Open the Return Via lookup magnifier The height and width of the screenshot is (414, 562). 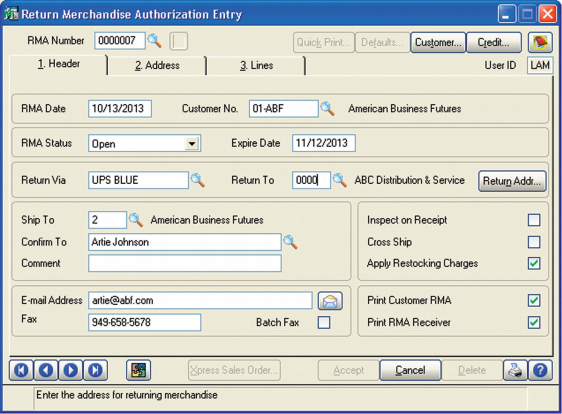click(197, 180)
